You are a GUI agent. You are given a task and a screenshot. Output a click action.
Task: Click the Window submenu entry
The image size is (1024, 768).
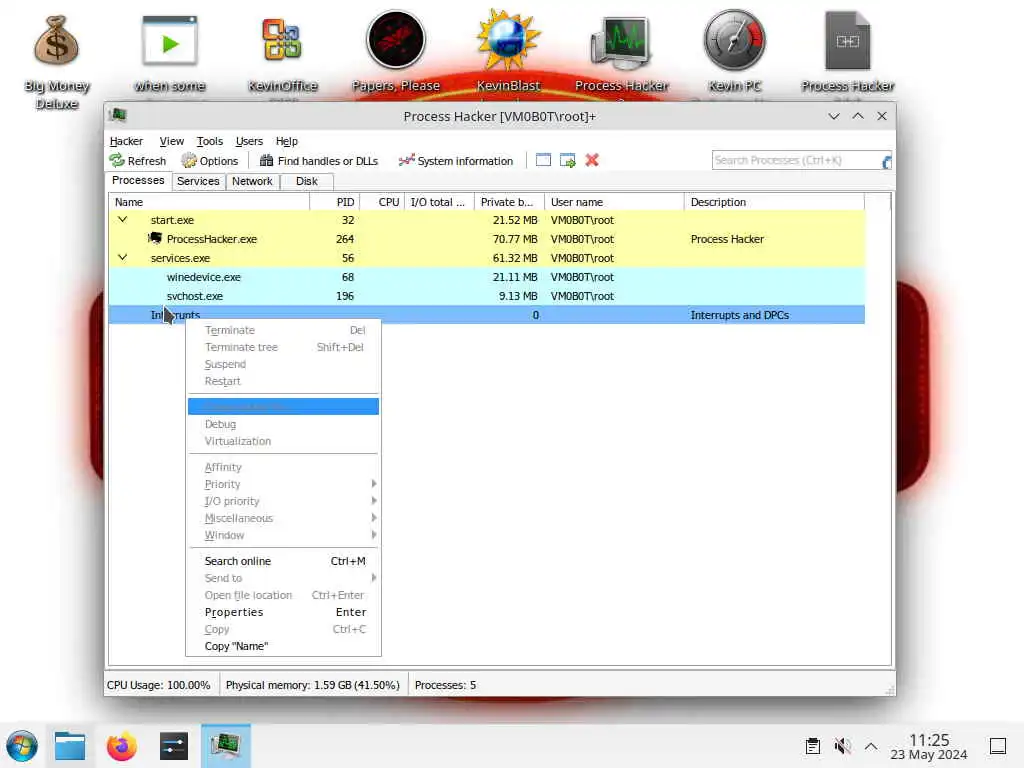(283, 535)
